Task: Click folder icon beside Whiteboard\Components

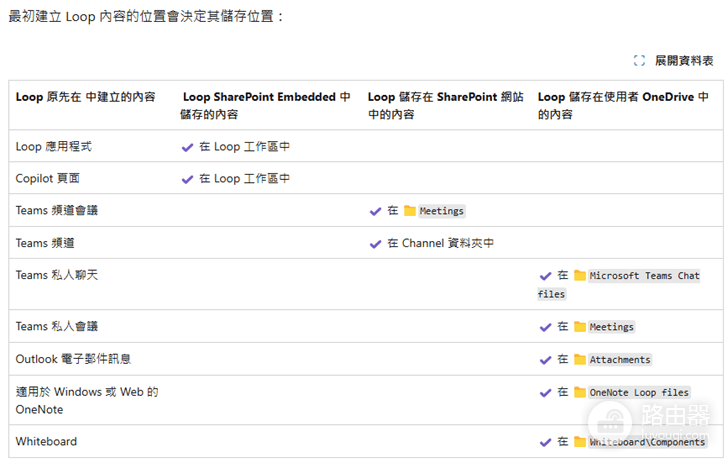Action: [579, 442]
